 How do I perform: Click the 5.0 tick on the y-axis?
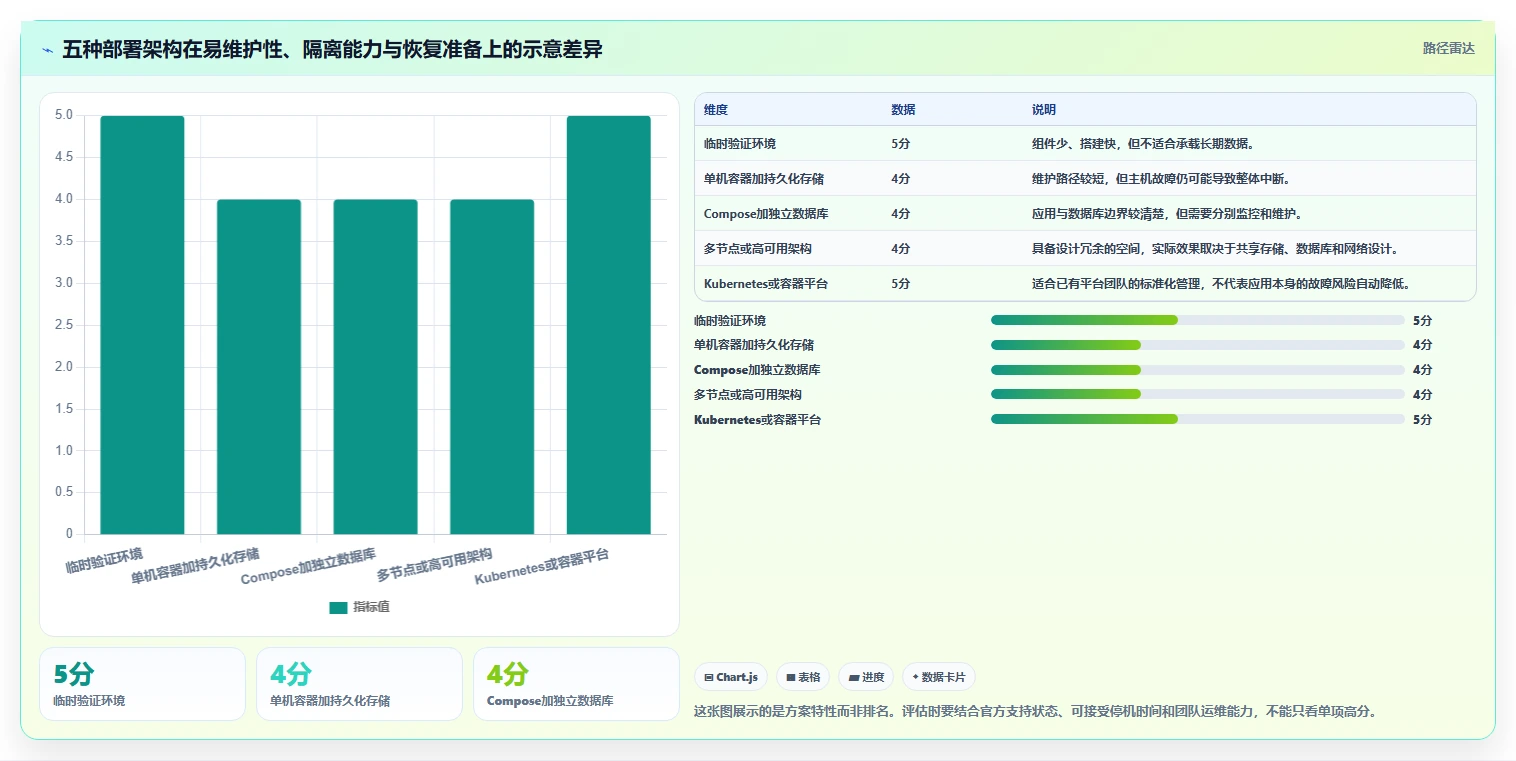(x=64, y=115)
